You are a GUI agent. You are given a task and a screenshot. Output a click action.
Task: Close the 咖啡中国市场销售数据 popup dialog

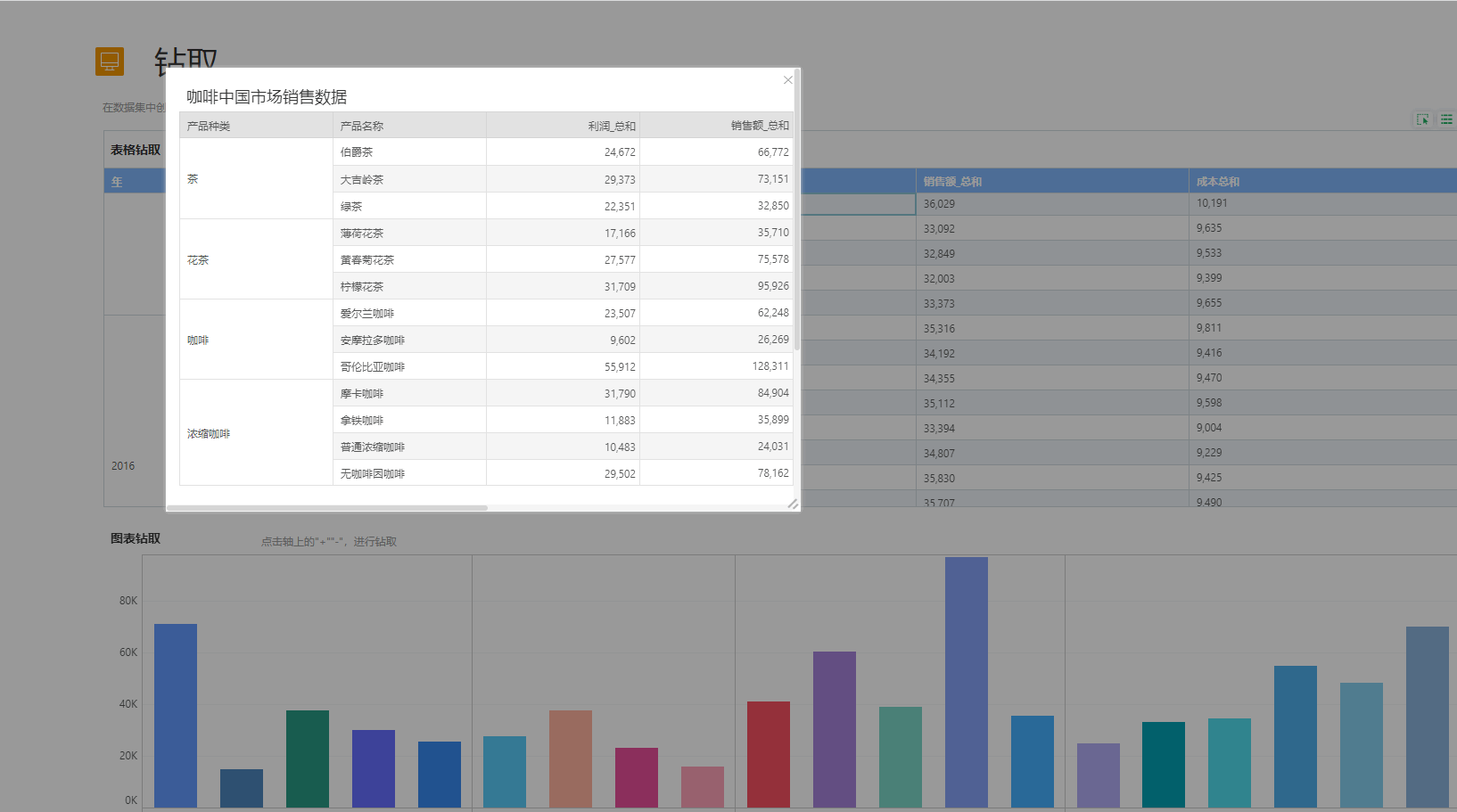pyautogui.click(x=787, y=80)
